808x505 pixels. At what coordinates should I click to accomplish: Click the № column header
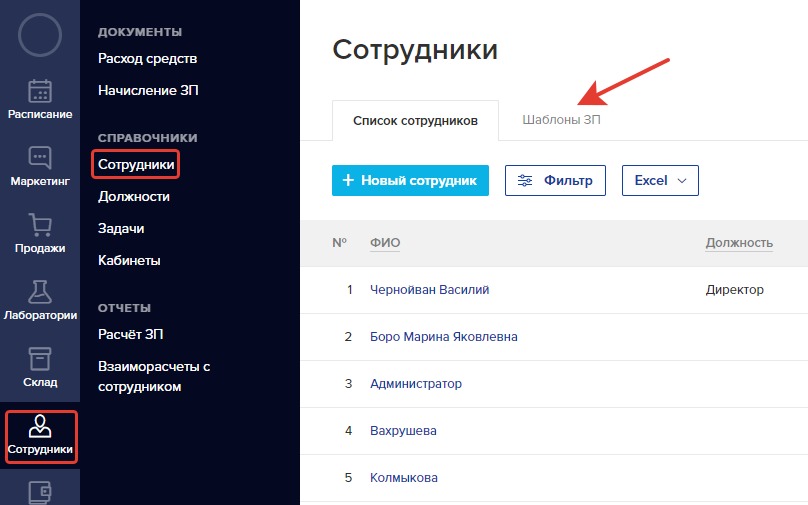pyautogui.click(x=340, y=243)
